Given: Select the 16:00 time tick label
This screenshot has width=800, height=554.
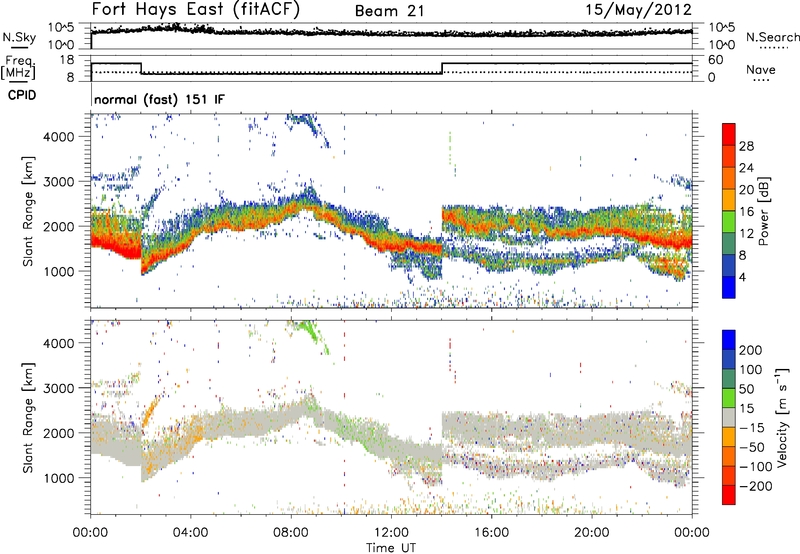Looking at the screenshot, I should pyautogui.click(x=491, y=533).
